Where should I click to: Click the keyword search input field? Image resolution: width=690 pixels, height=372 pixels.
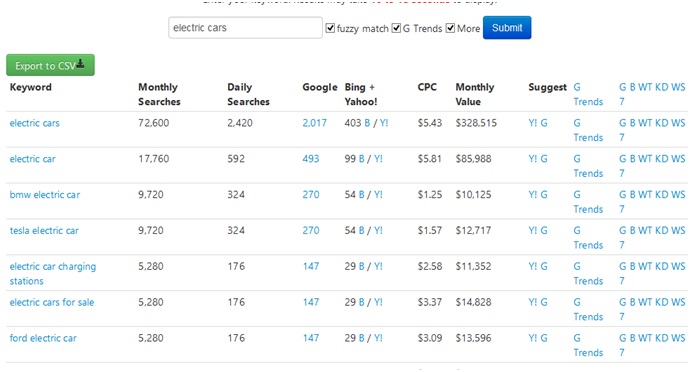[x=245, y=28]
